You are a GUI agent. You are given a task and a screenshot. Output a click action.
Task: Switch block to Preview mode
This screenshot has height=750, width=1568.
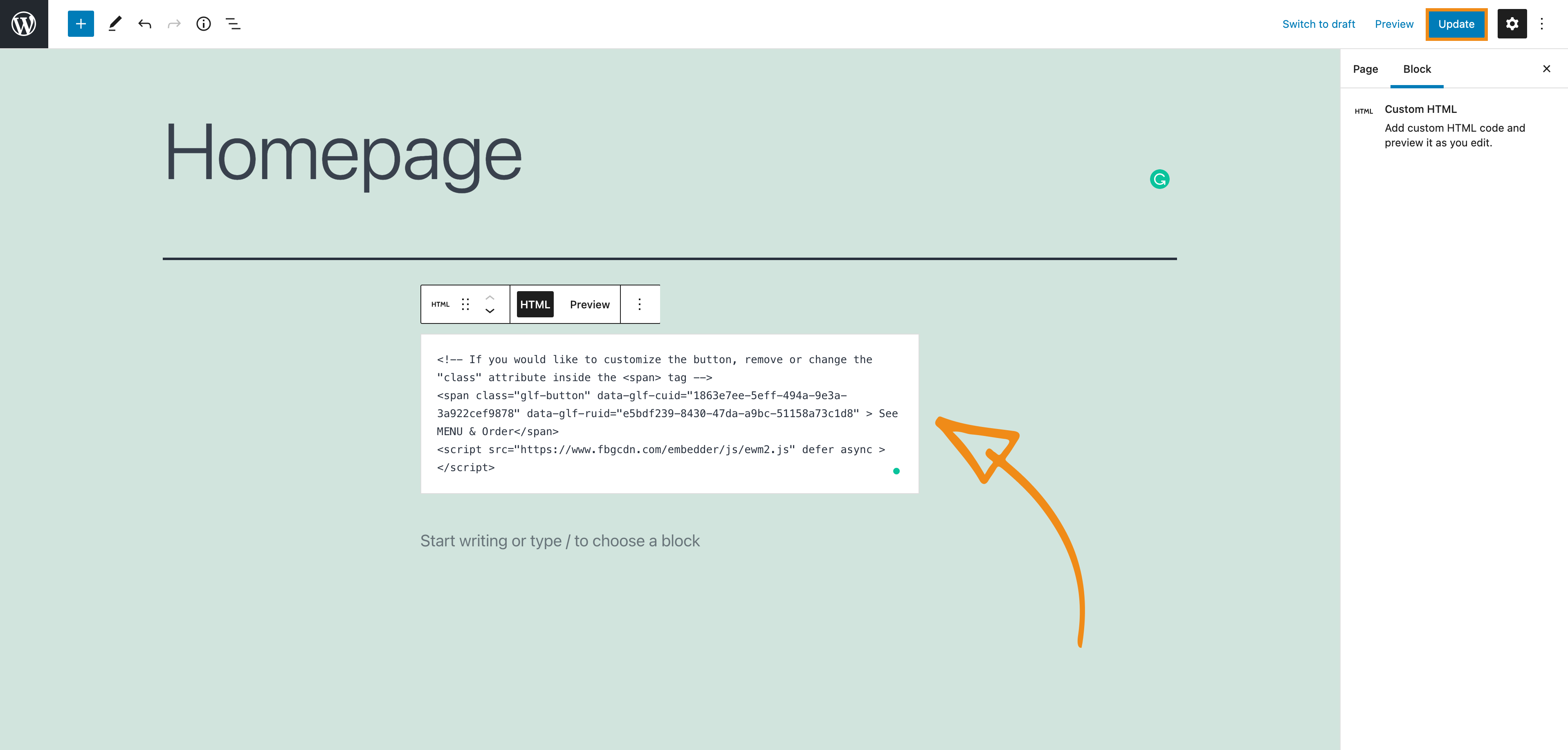pyautogui.click(x=590, y=304)
